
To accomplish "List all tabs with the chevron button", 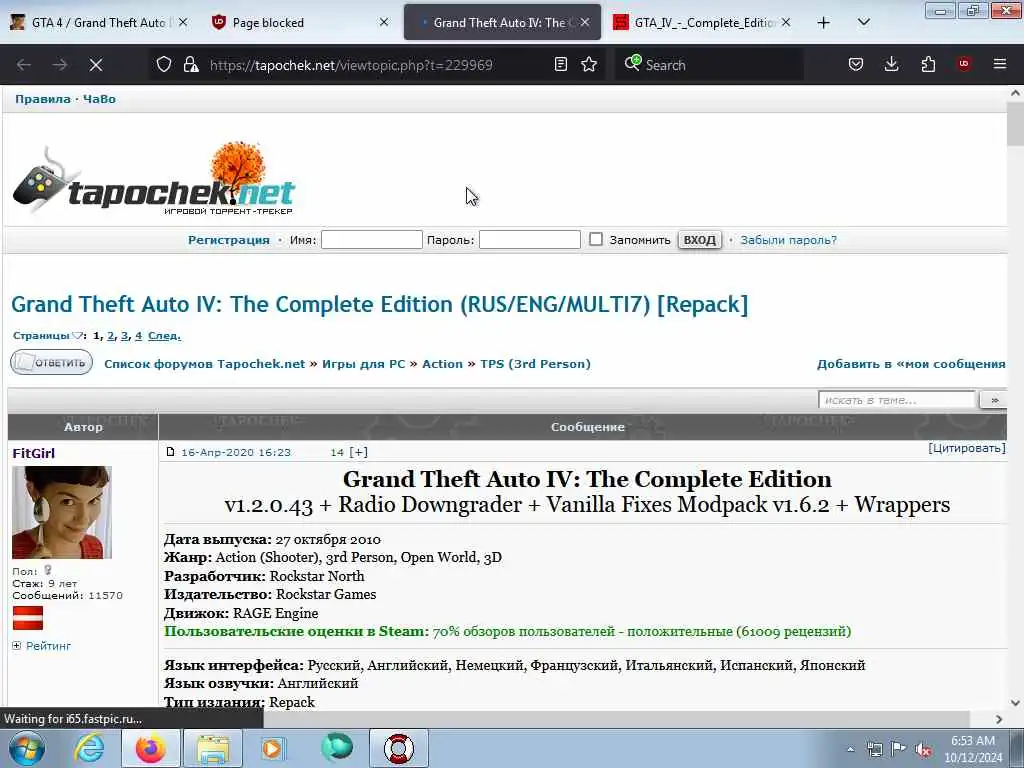I will 863,22.
